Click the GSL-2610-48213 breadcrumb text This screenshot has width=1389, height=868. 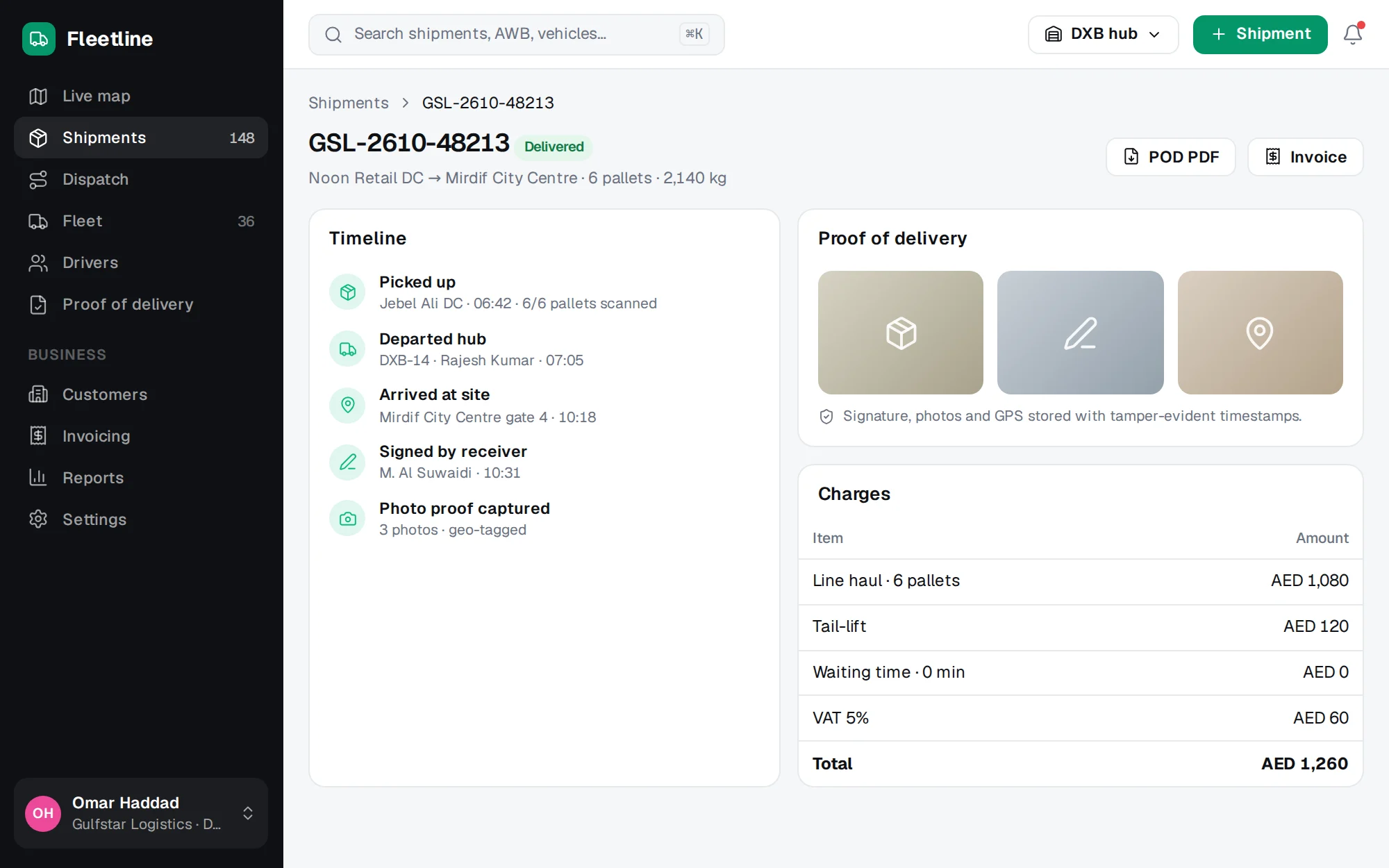(488, 103)
